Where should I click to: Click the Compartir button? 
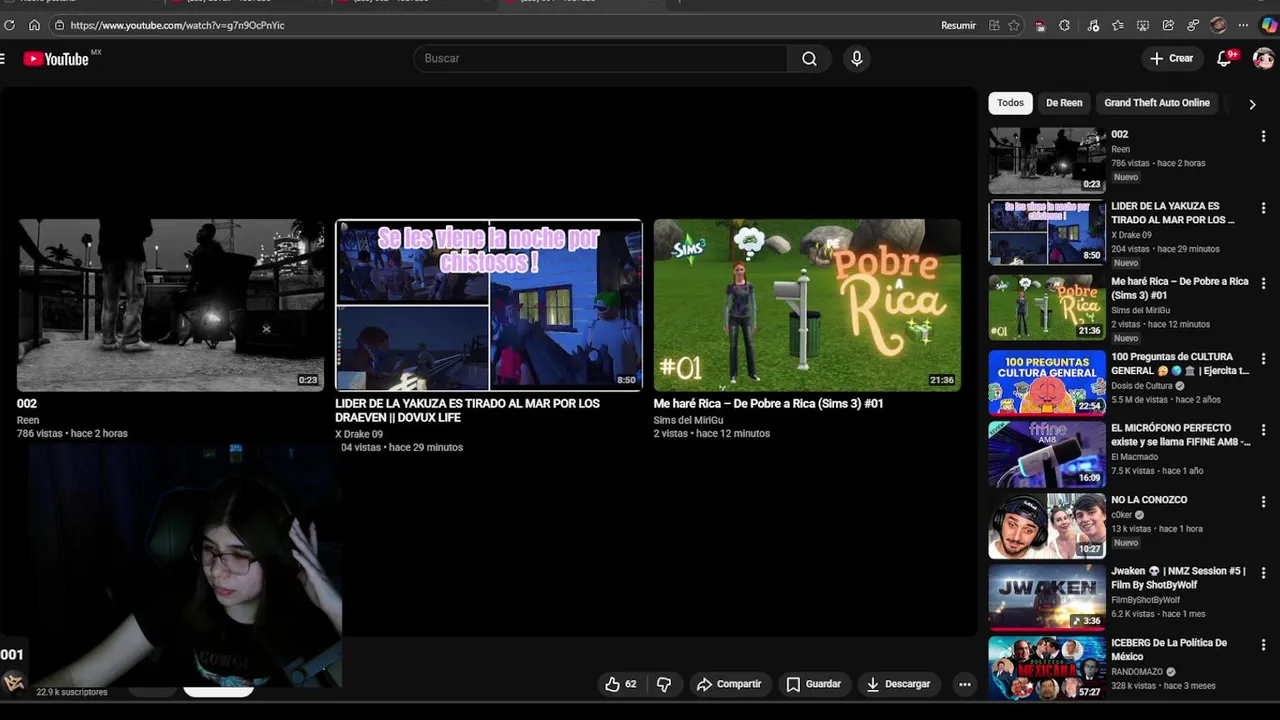click(729, 684)
